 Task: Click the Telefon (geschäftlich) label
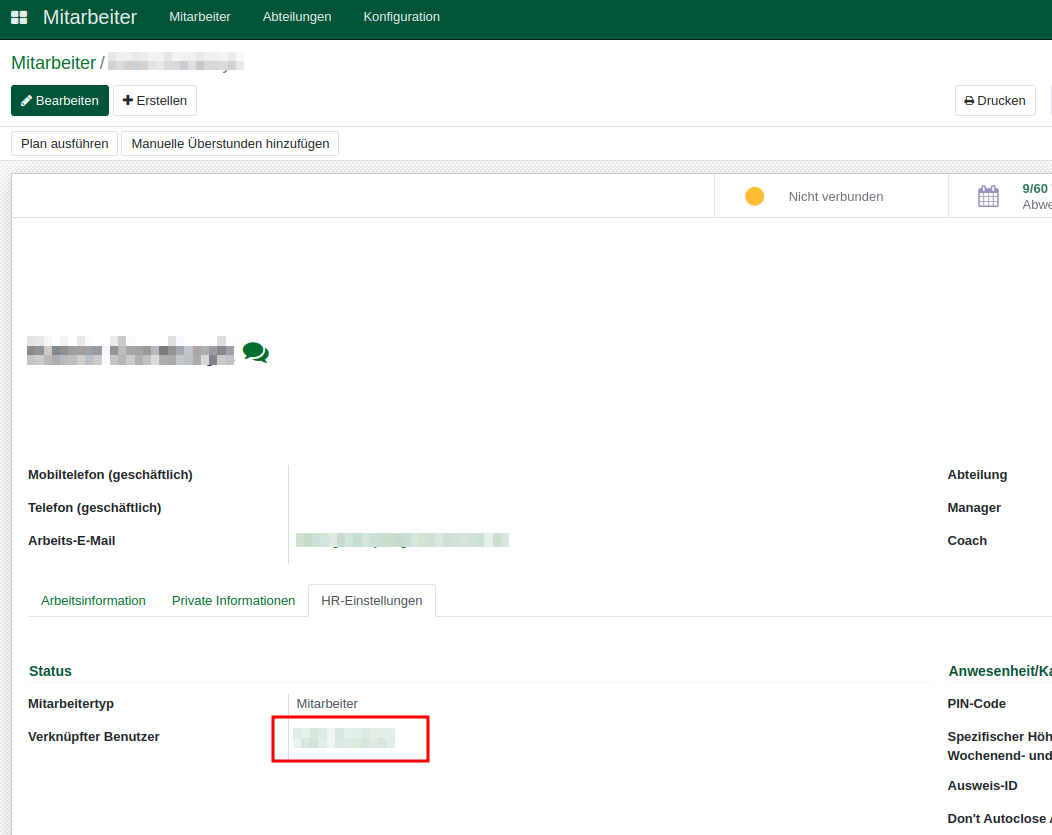(95, 508)
